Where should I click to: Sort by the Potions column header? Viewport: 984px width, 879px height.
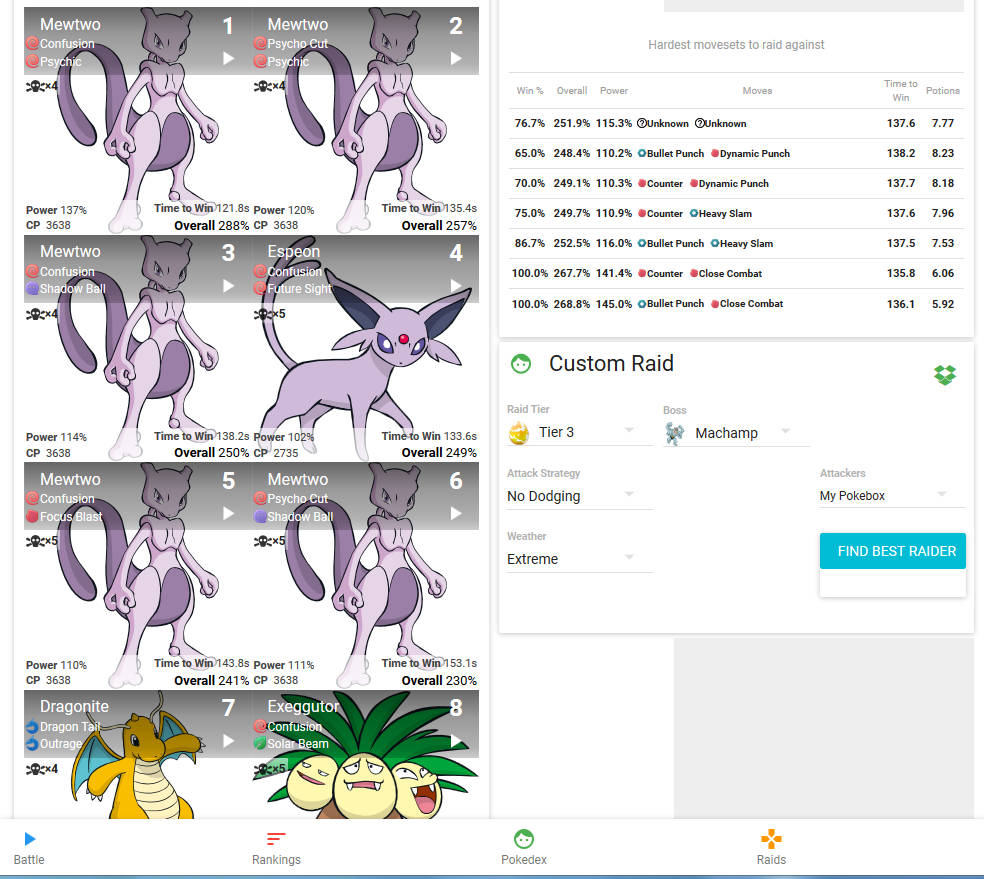coord(943,91)
